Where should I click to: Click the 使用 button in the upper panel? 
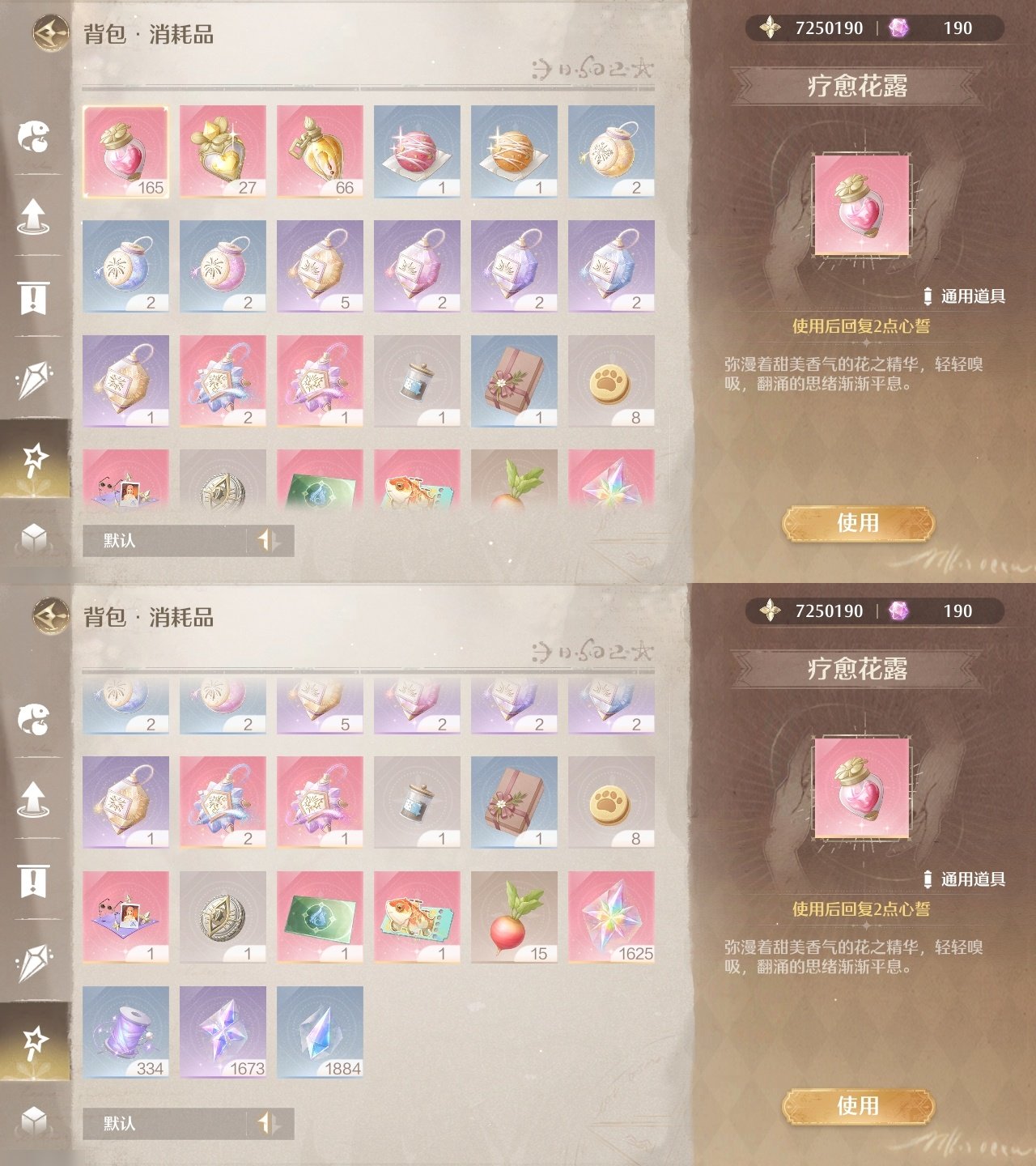(x=858, y=523)
